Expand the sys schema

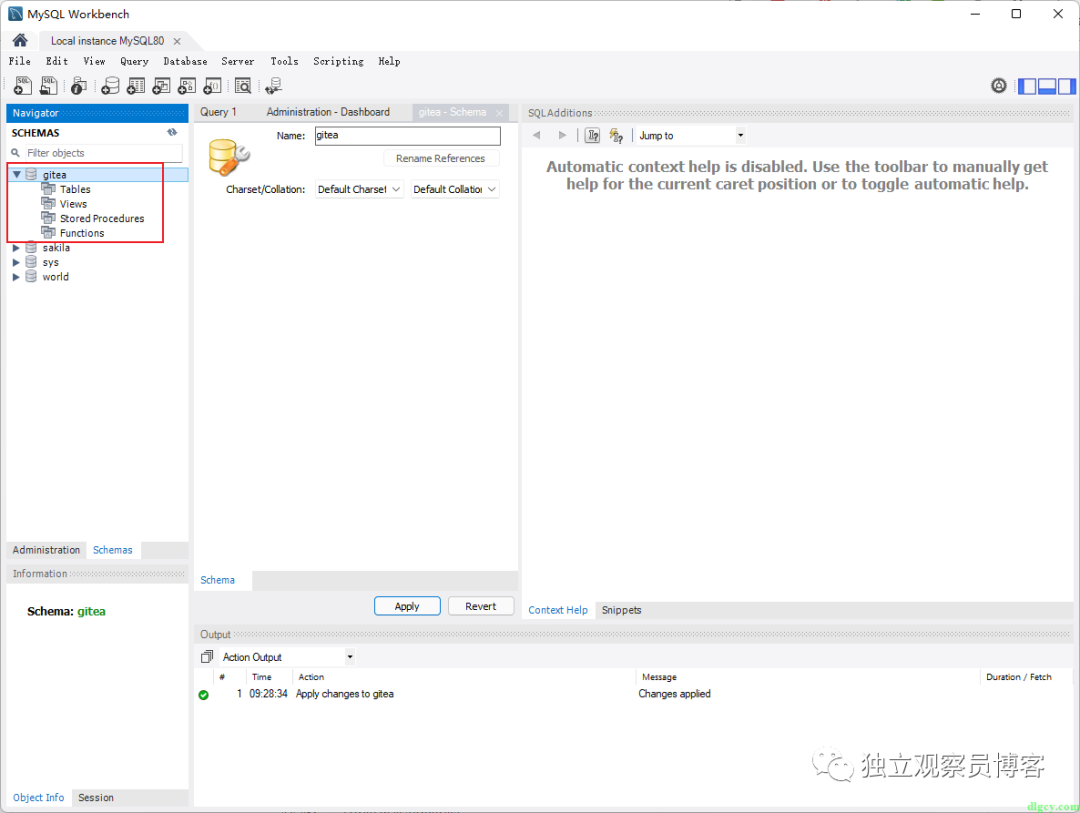17,262
